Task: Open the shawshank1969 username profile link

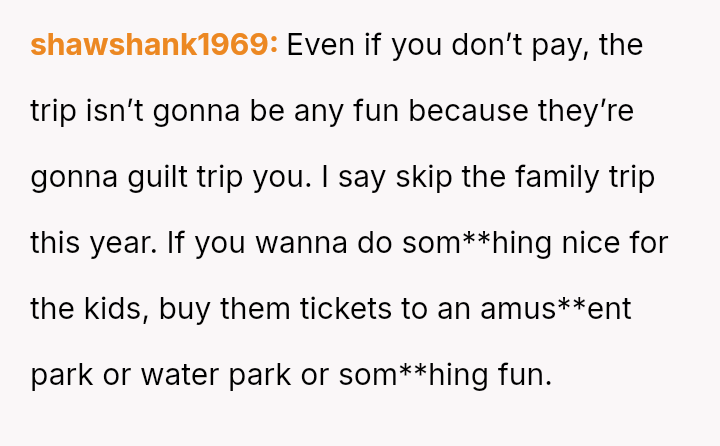Action: tap(154, 45)
